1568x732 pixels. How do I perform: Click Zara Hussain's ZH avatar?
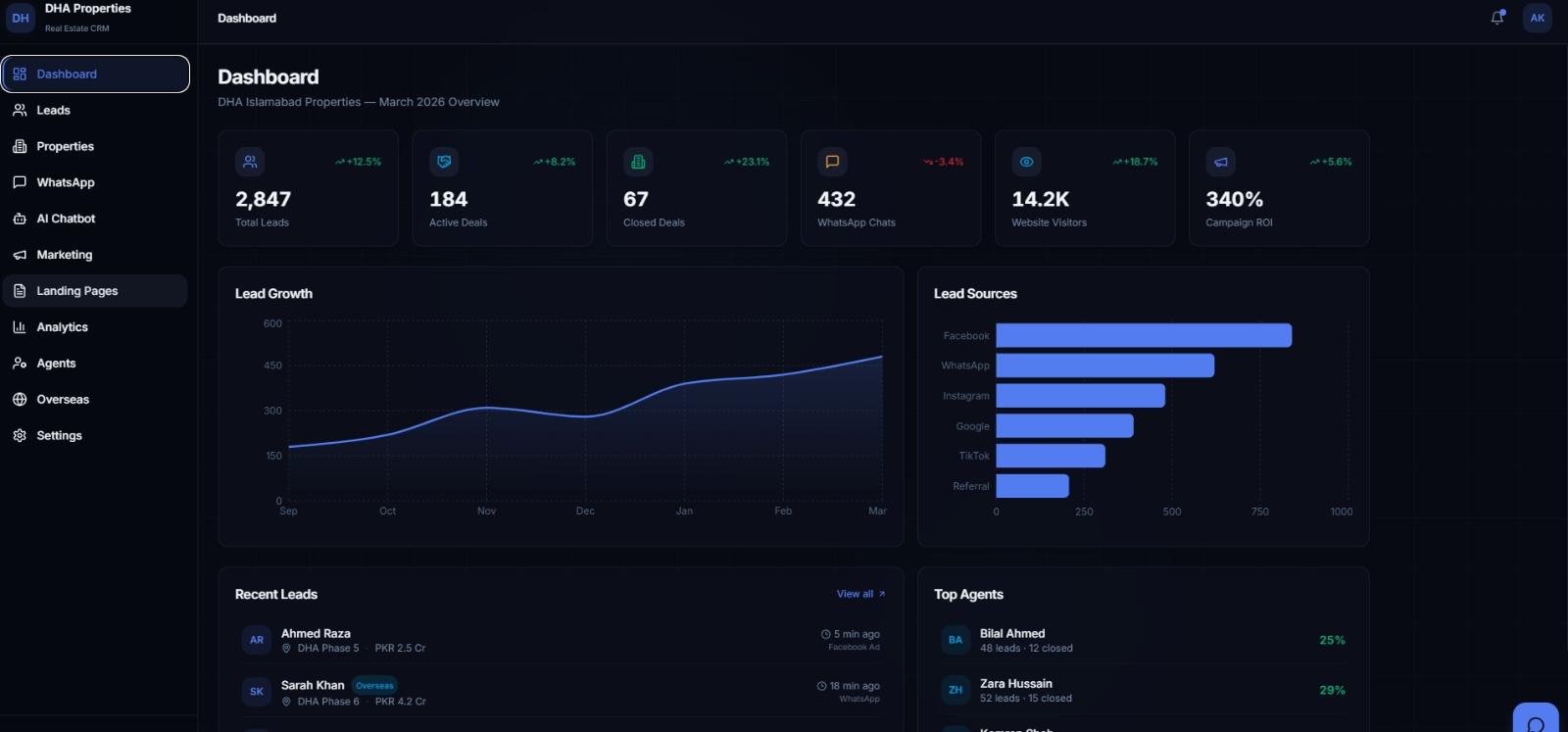(955, 690)
